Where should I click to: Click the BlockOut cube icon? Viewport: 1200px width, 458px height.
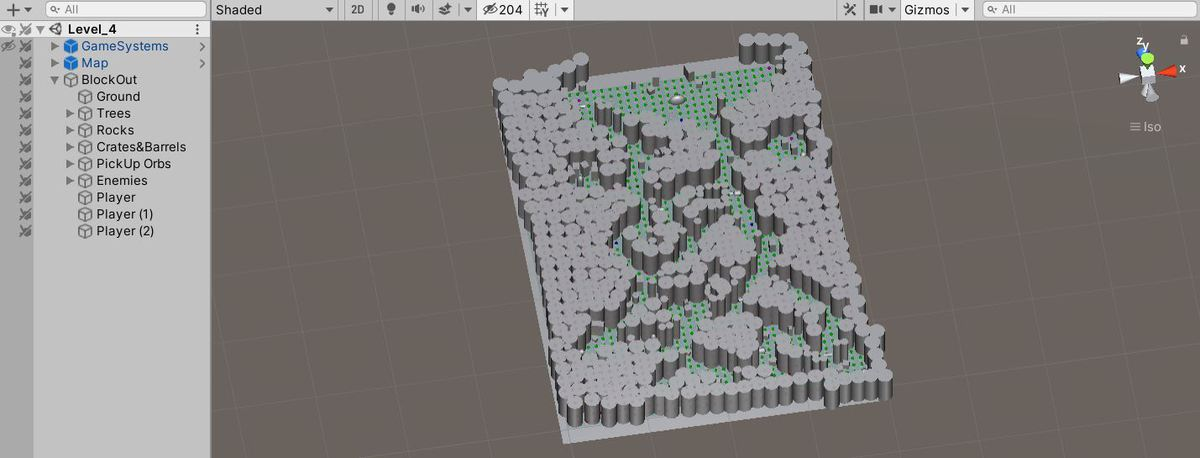[x=71, y=80]
